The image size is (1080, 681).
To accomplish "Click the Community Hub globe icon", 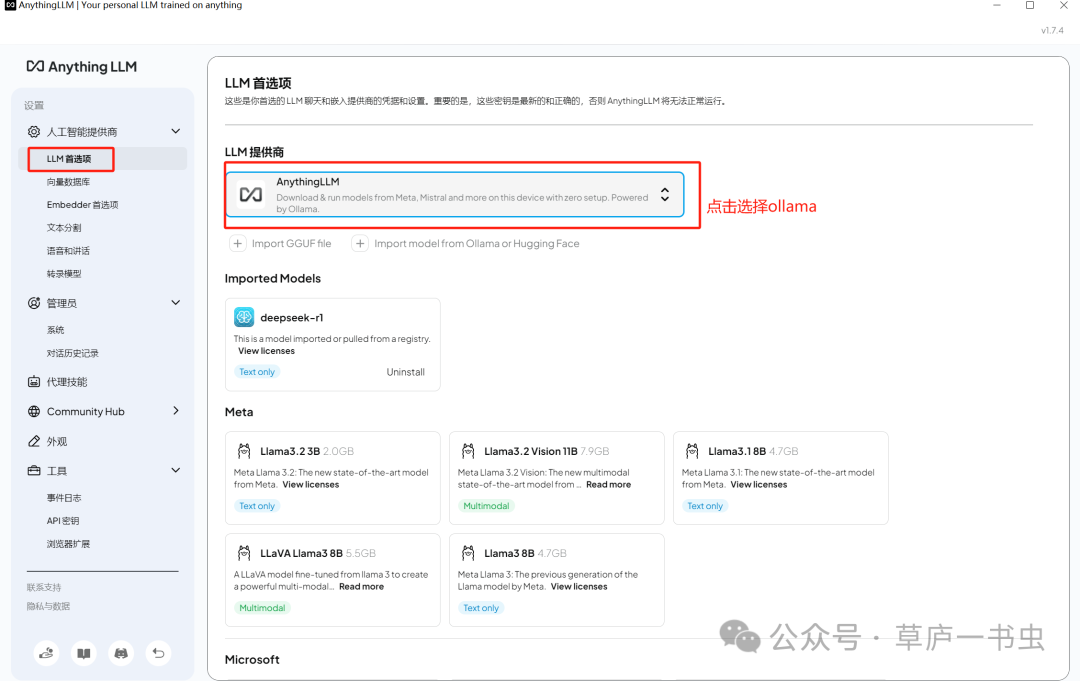I will [x=34, y=411].
